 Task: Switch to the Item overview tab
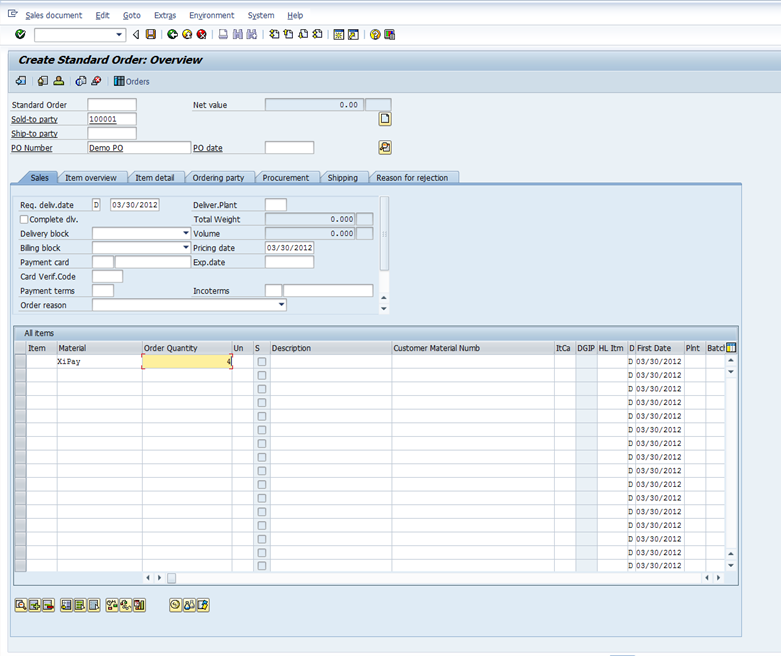tap(91, 178)
